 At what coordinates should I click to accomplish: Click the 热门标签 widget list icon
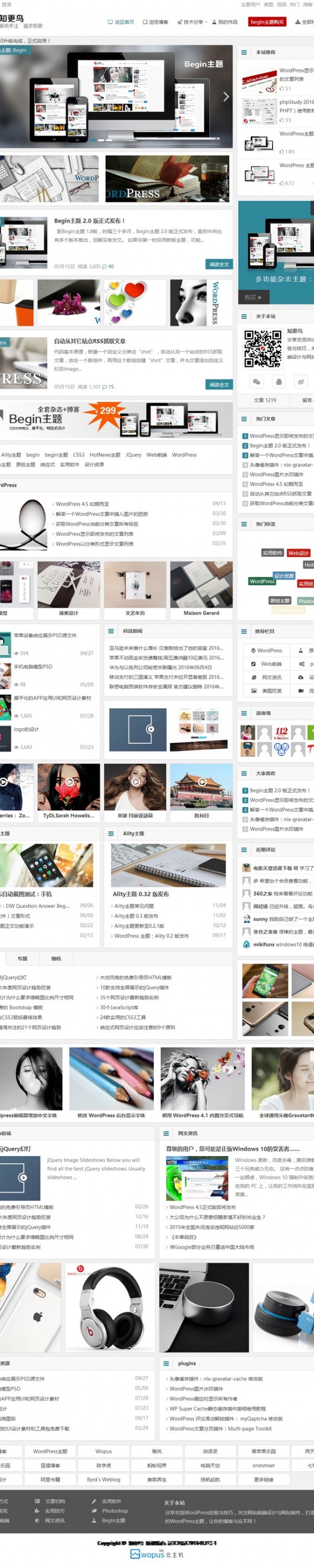[x=244, y=524]
